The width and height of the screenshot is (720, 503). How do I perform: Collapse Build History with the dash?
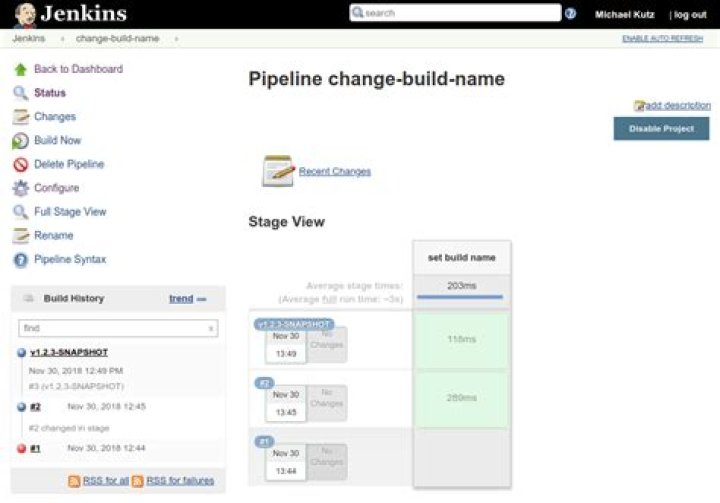pyautogui.click(x=202, y=299)
